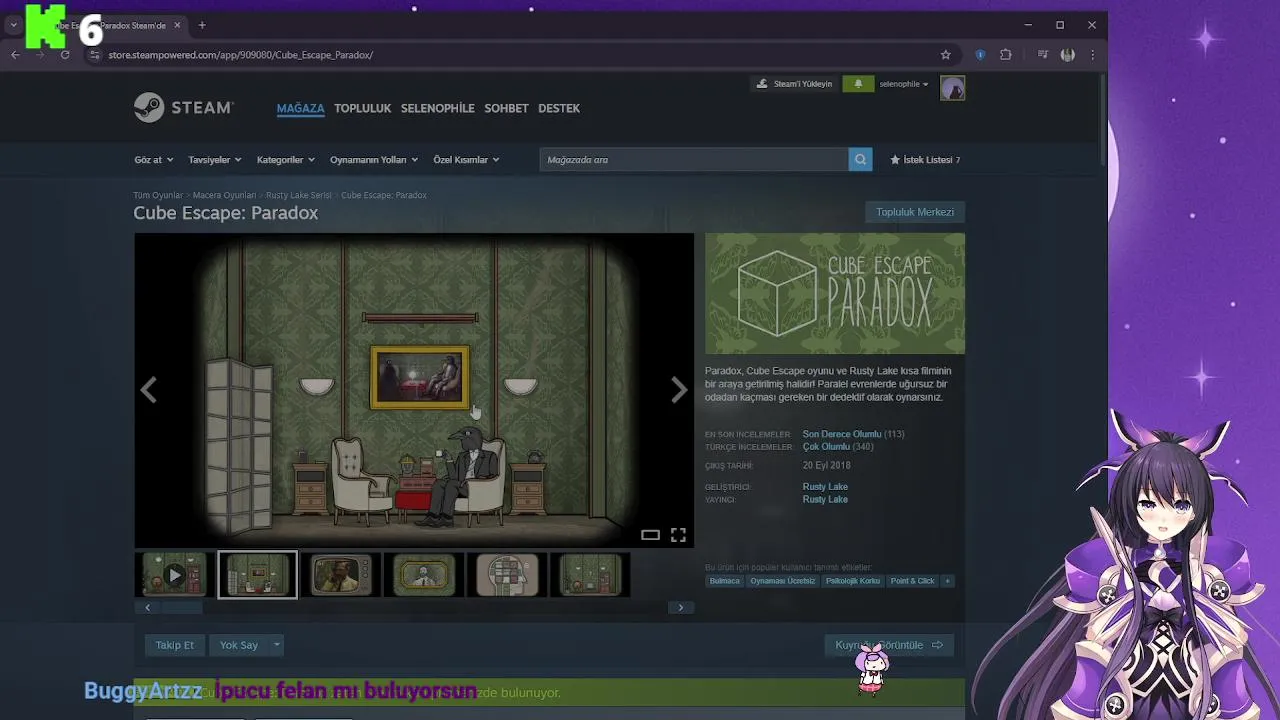Image resolution: width=1280 pixels, height=720 pixels.
Task: Open the İstek Listesi wishlist button
Action: coord(926,160)
